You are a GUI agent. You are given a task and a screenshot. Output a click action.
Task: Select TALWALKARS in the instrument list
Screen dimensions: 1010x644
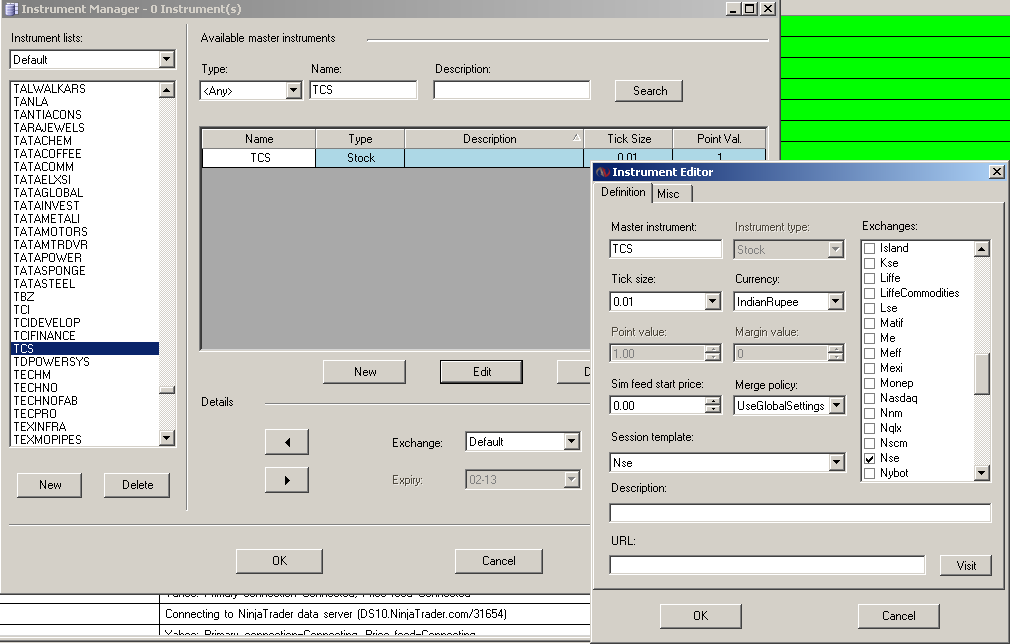click(x=85, y=89)
